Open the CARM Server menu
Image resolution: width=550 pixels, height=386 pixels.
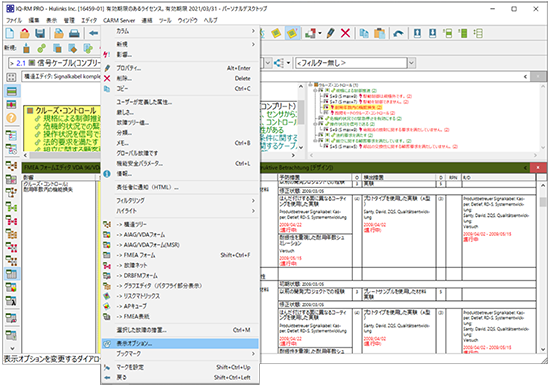pos(119,20)
